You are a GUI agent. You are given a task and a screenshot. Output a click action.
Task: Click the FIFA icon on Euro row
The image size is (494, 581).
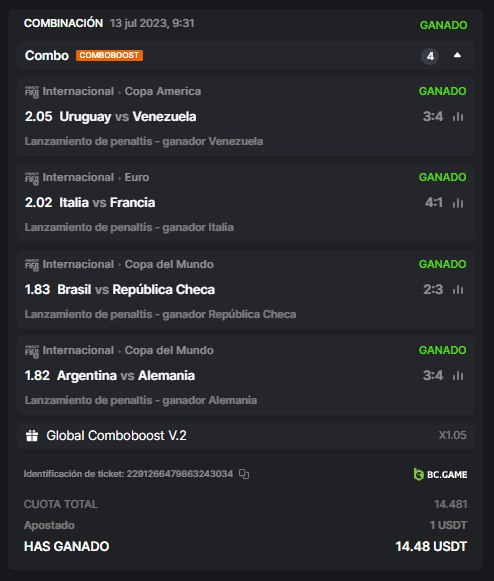coord(32,177)
